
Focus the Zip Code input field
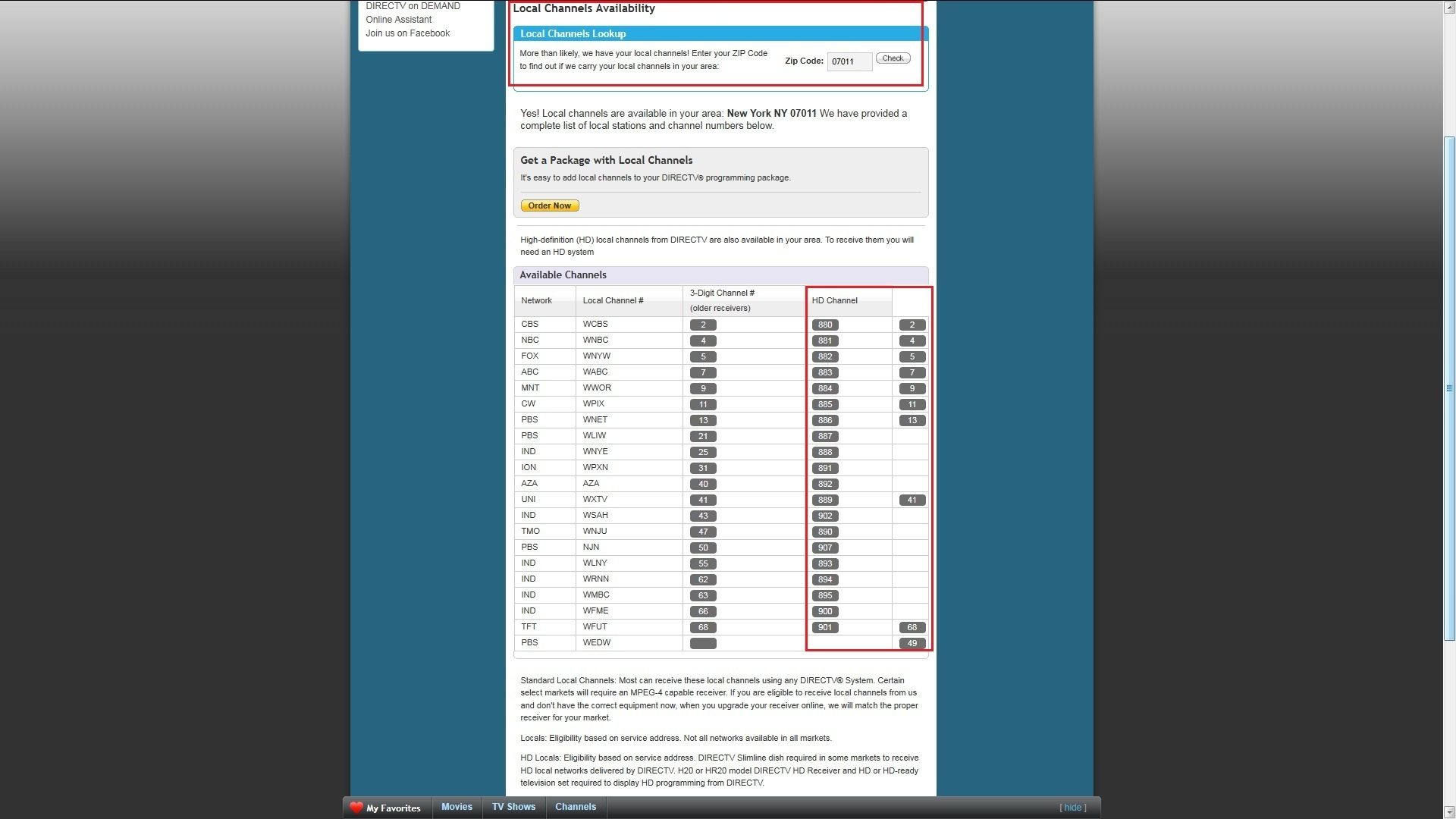pyautogui.click(x=849, y=61)
